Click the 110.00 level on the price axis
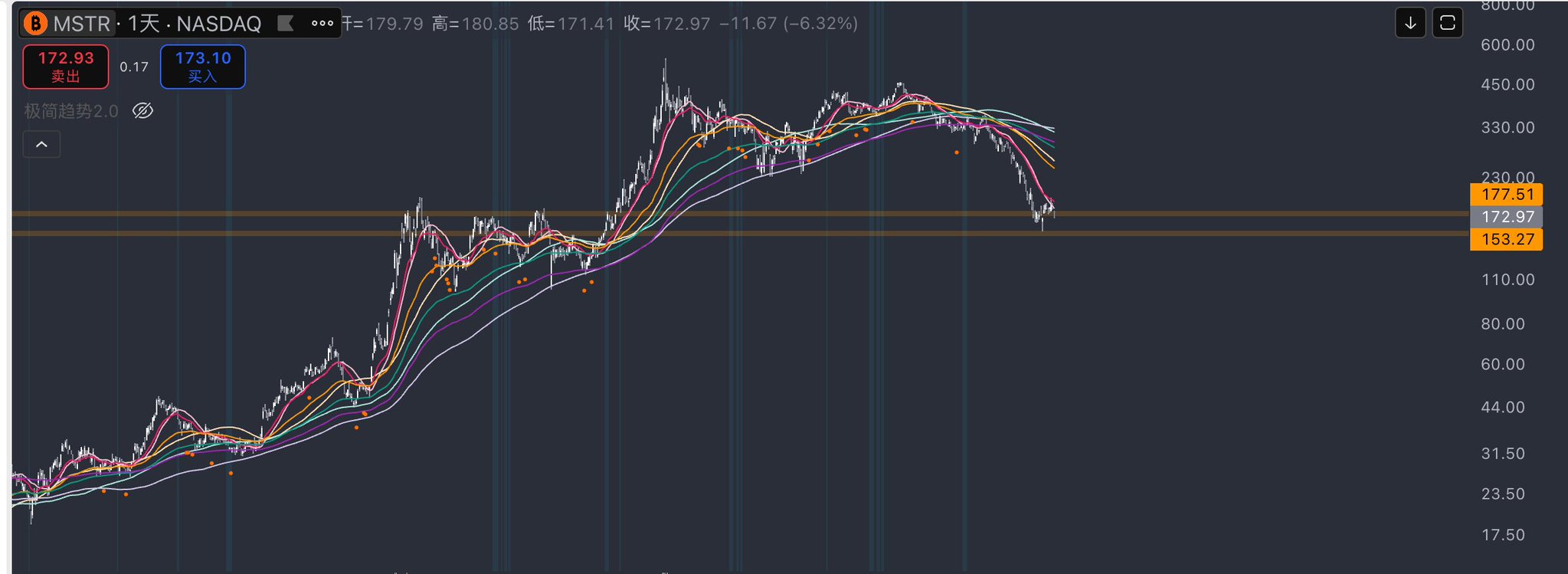This screenshot has width=1568, height=574. point(1507,280)
